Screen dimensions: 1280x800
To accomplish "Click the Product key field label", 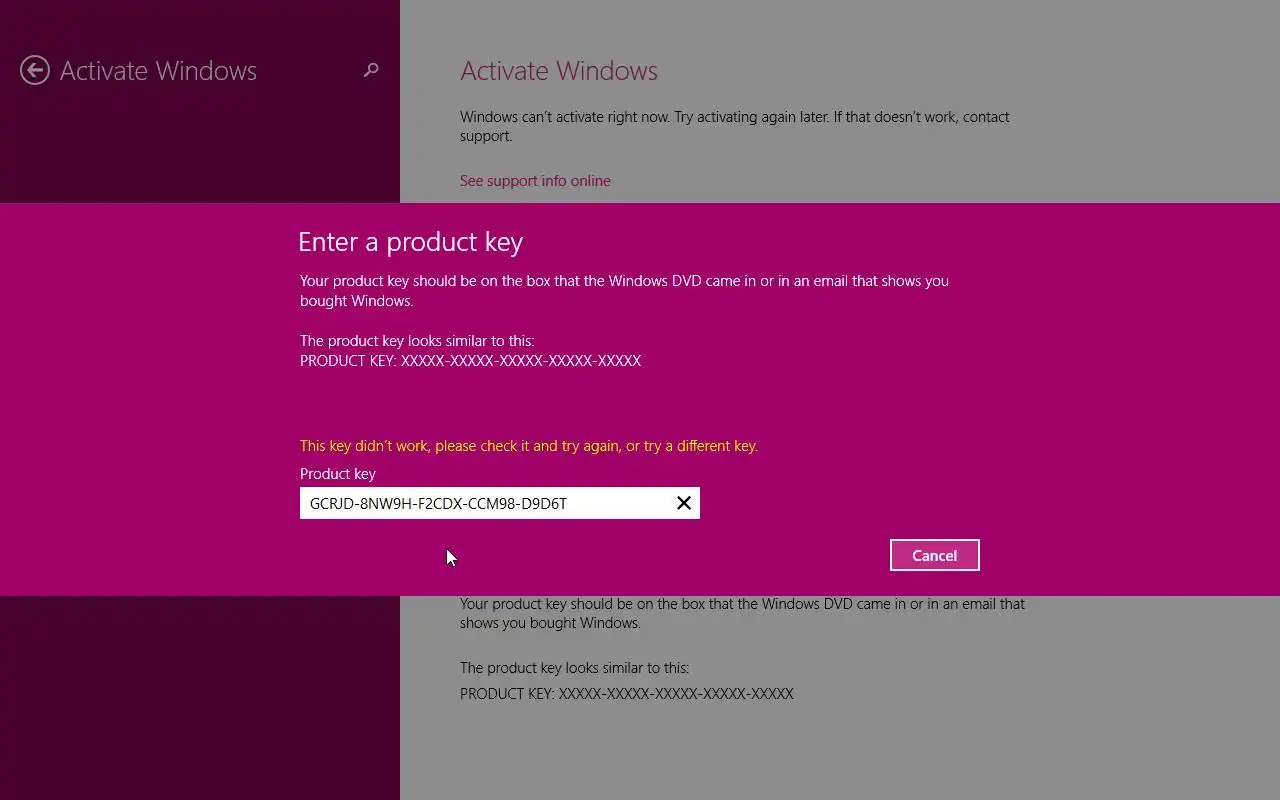I will [338, 474].
